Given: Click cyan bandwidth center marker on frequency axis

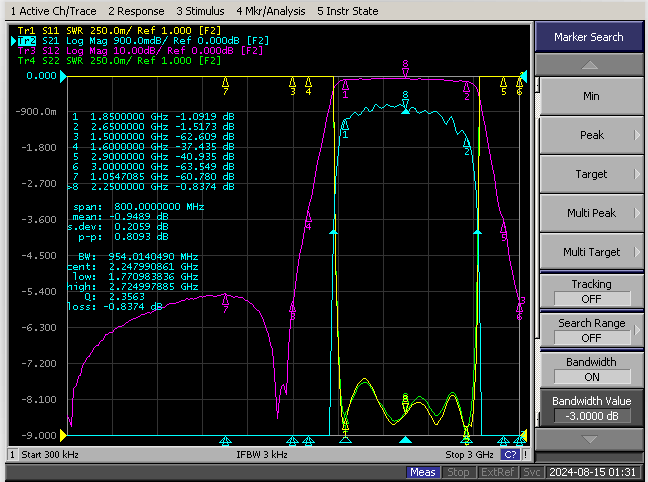Looking at the screenshot, I should 405,439.
